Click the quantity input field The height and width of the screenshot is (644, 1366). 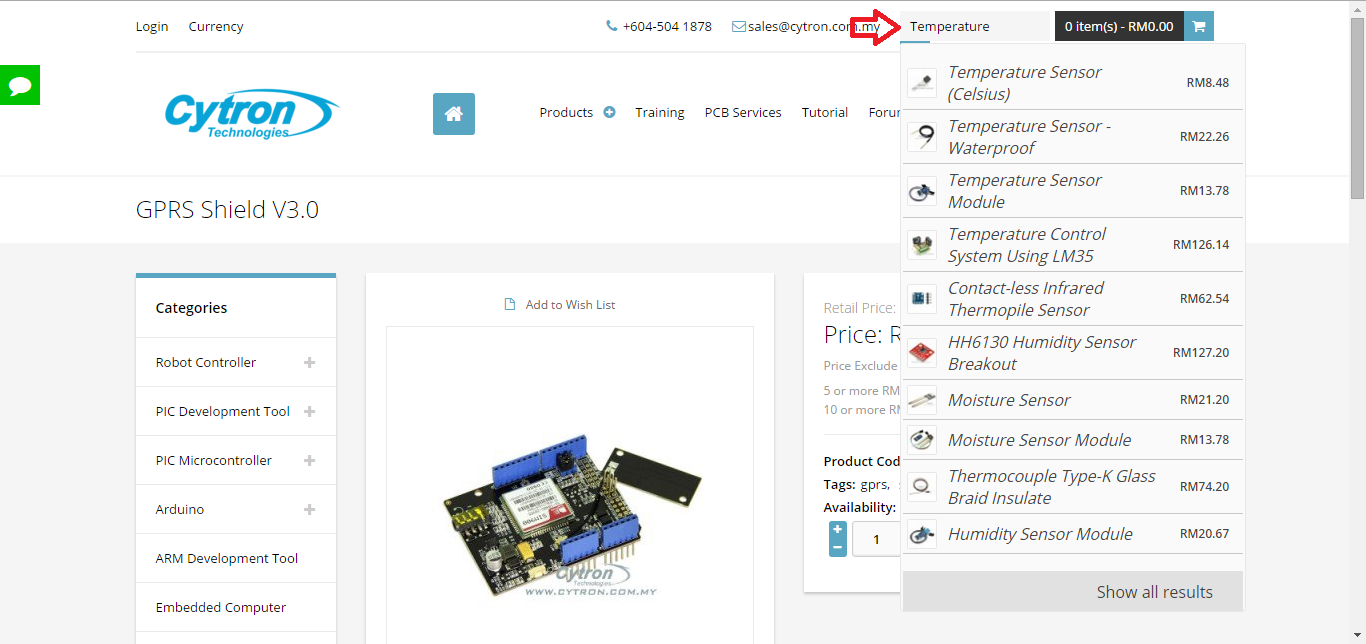[877, 540]
